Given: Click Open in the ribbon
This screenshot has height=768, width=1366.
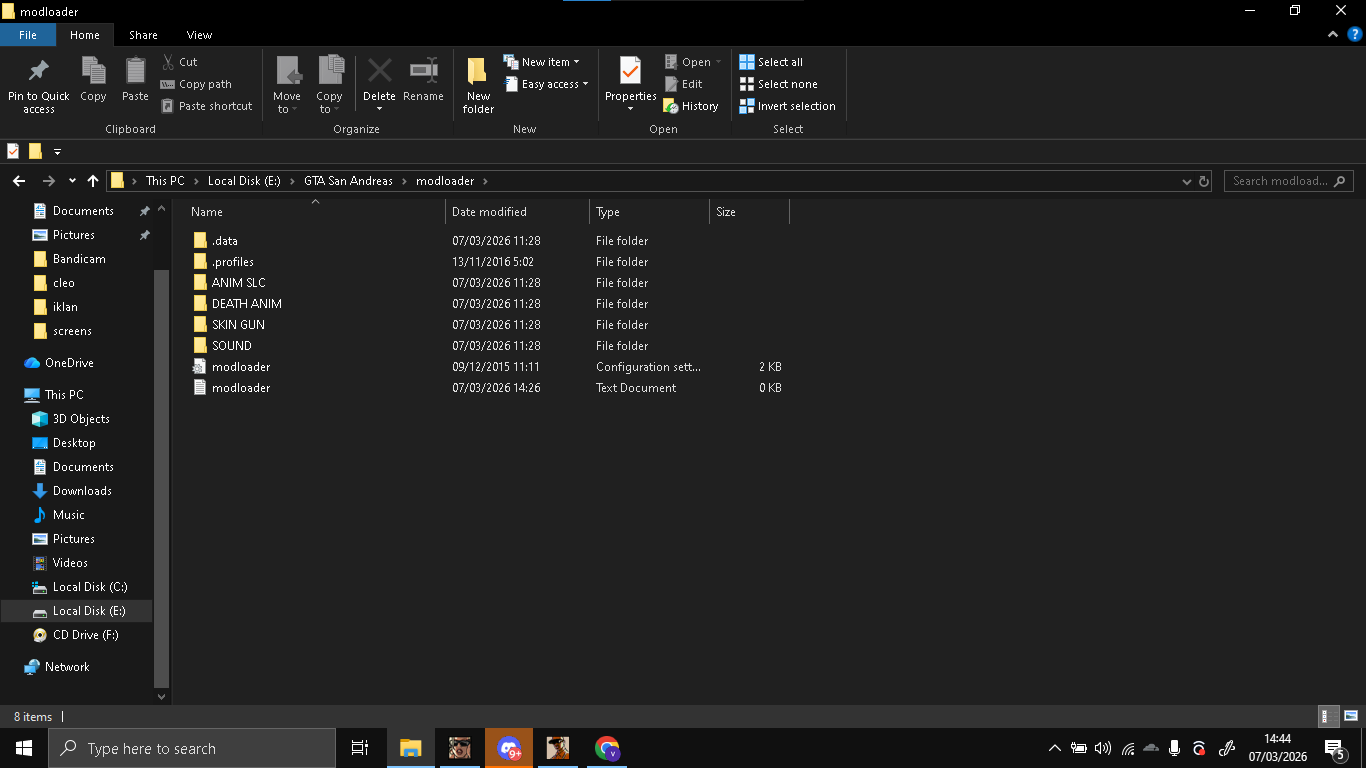Looking at the screenshot, I should [x=692, y=62].
